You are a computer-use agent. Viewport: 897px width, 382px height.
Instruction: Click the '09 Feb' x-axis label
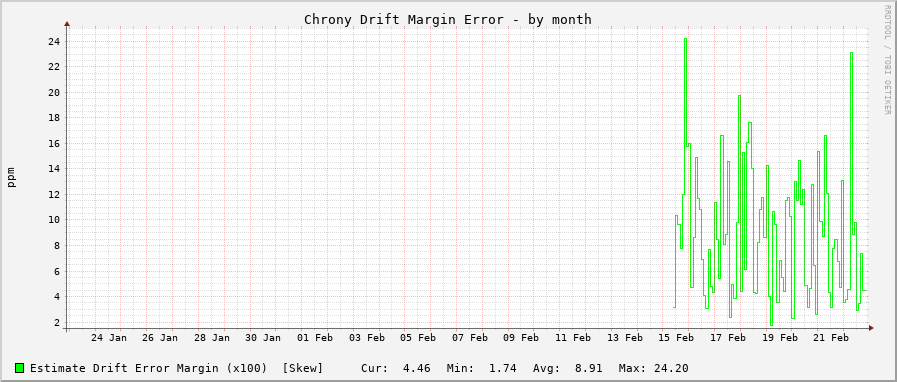point(521,338)
